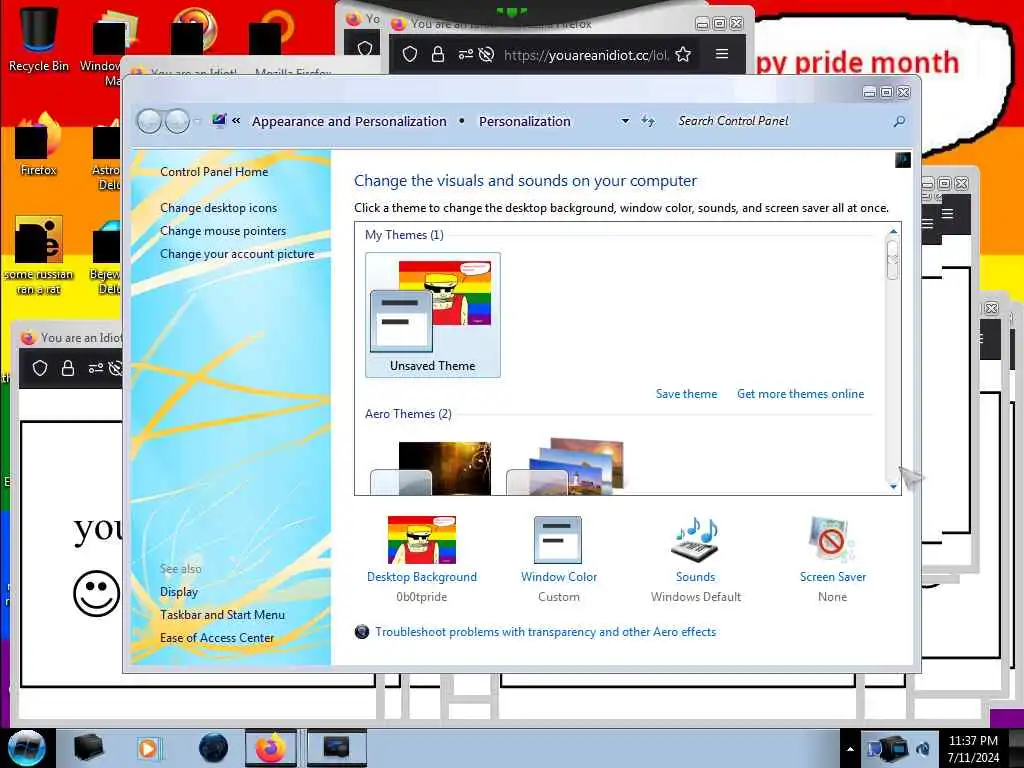Screen dimensions: 1024x768
Task: Open Change desktop icons link
Action: 218,208
